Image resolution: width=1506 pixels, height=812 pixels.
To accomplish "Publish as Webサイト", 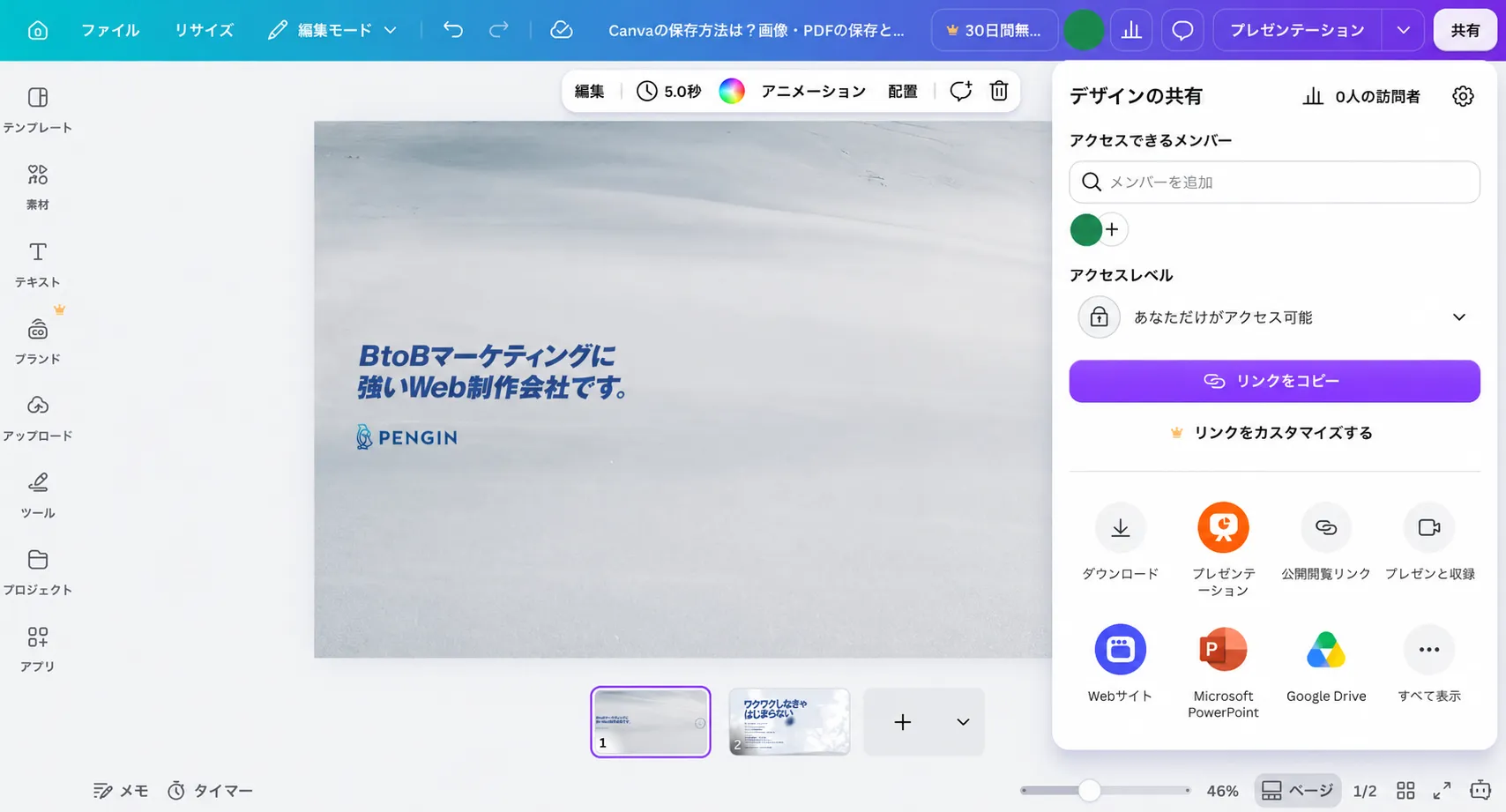I will tap(1121, 663).
